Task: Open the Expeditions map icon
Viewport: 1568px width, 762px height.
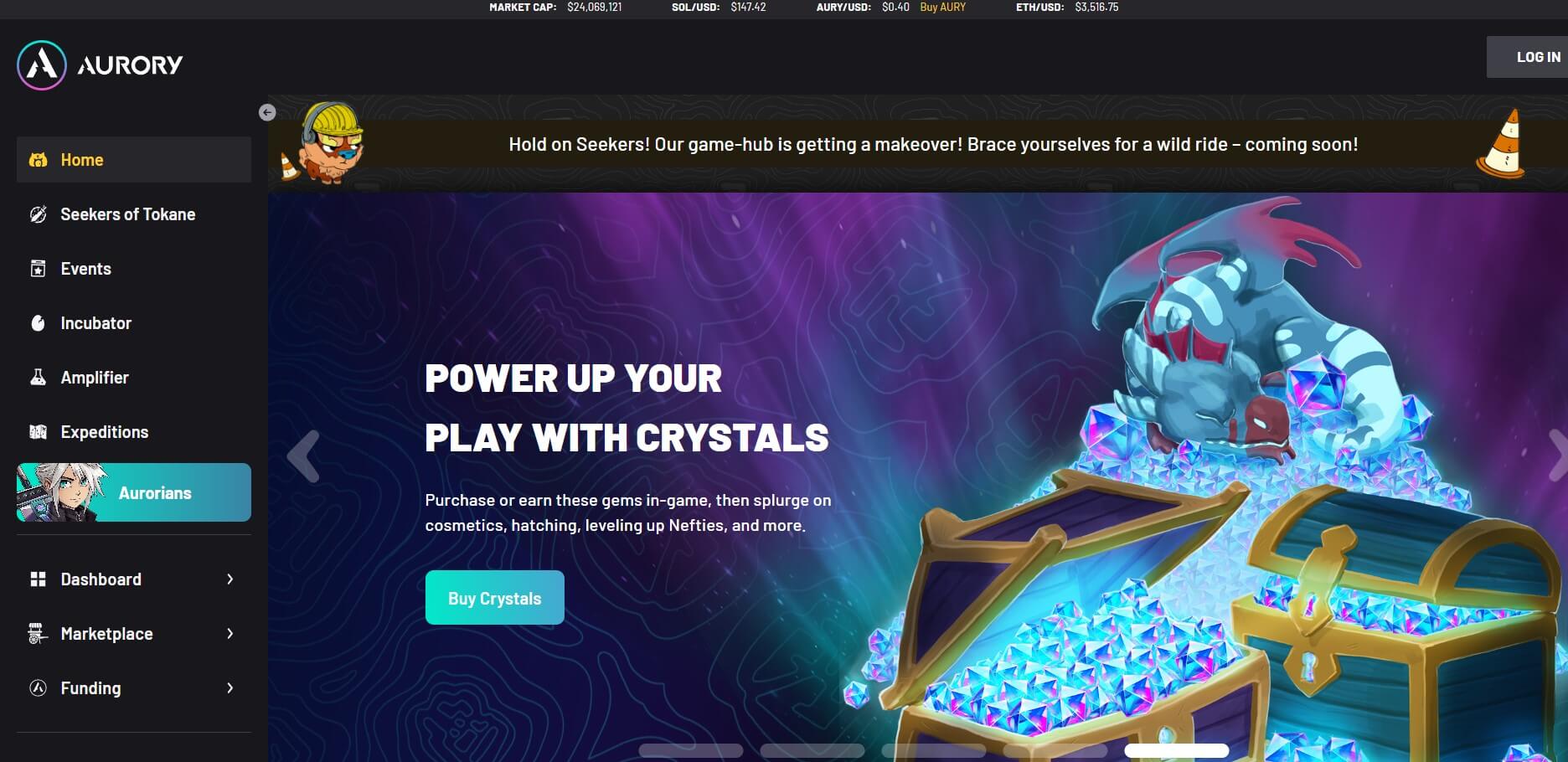Action: (38, 432)
